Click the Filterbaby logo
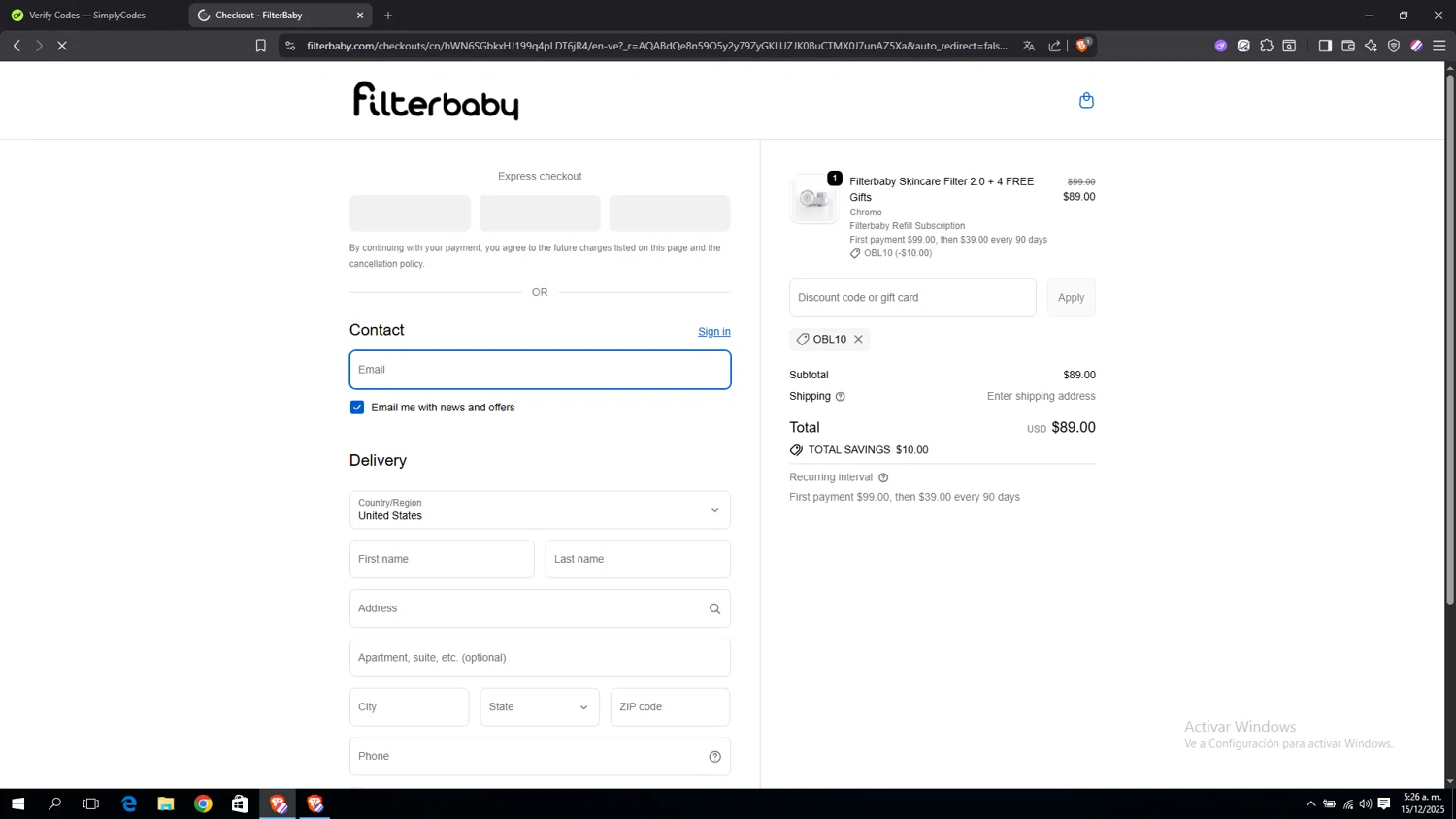This screenshot has width=1456, height=819. coord(436,101)
